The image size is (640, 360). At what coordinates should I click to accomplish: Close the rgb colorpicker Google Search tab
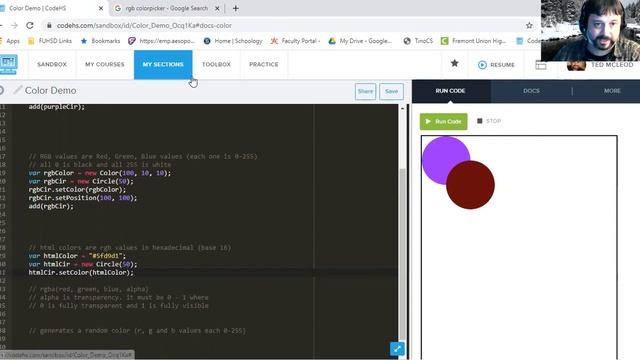coord(217,8)
